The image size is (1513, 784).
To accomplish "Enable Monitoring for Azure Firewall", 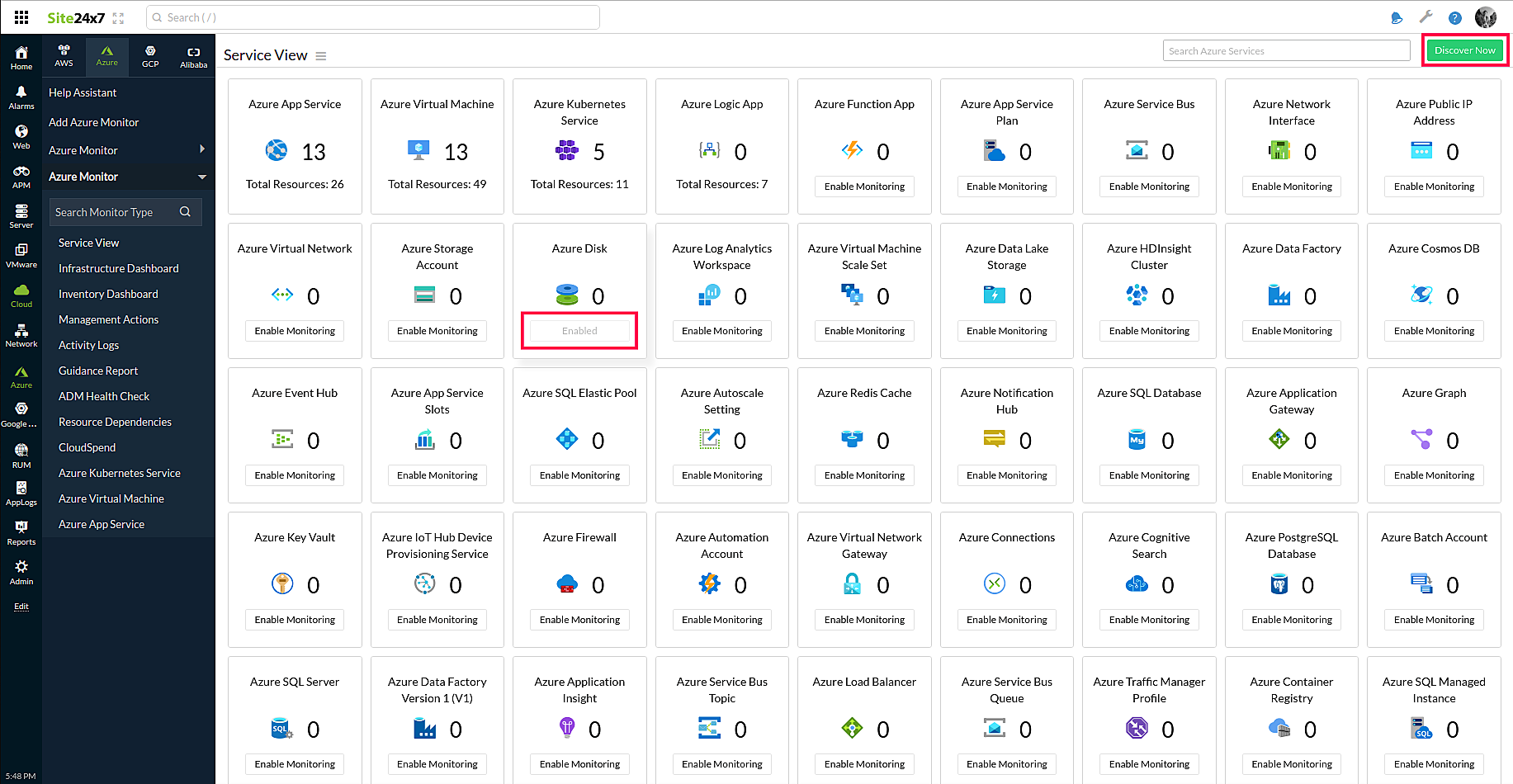I will click(x=579, y=619).
